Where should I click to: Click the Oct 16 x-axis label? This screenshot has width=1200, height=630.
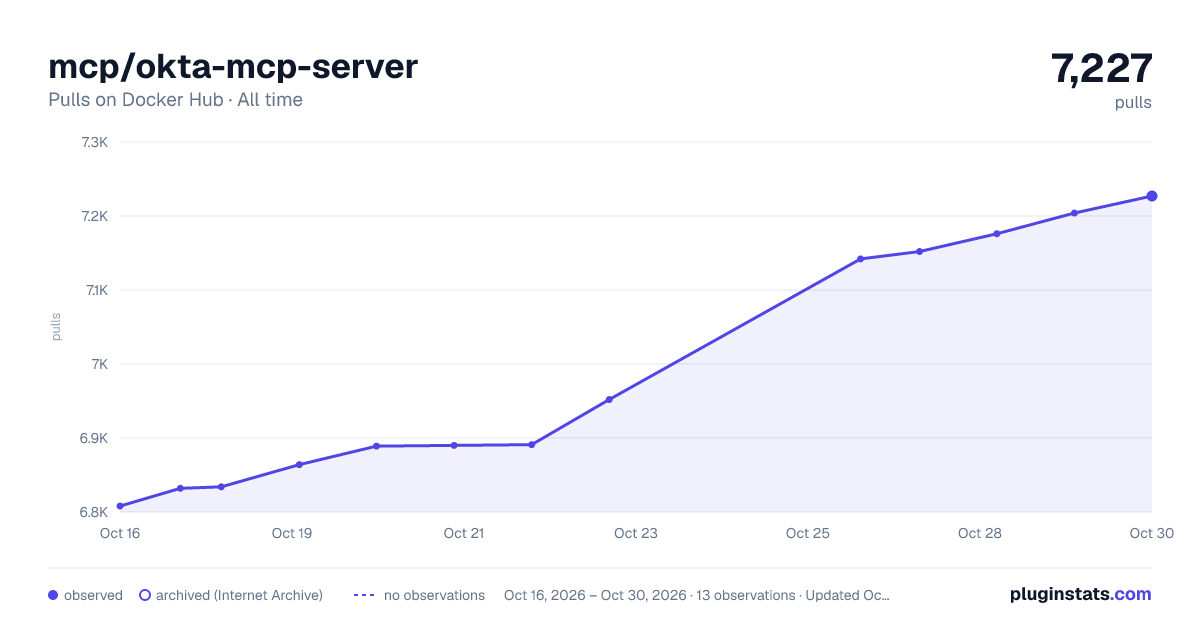pos(120,533)
